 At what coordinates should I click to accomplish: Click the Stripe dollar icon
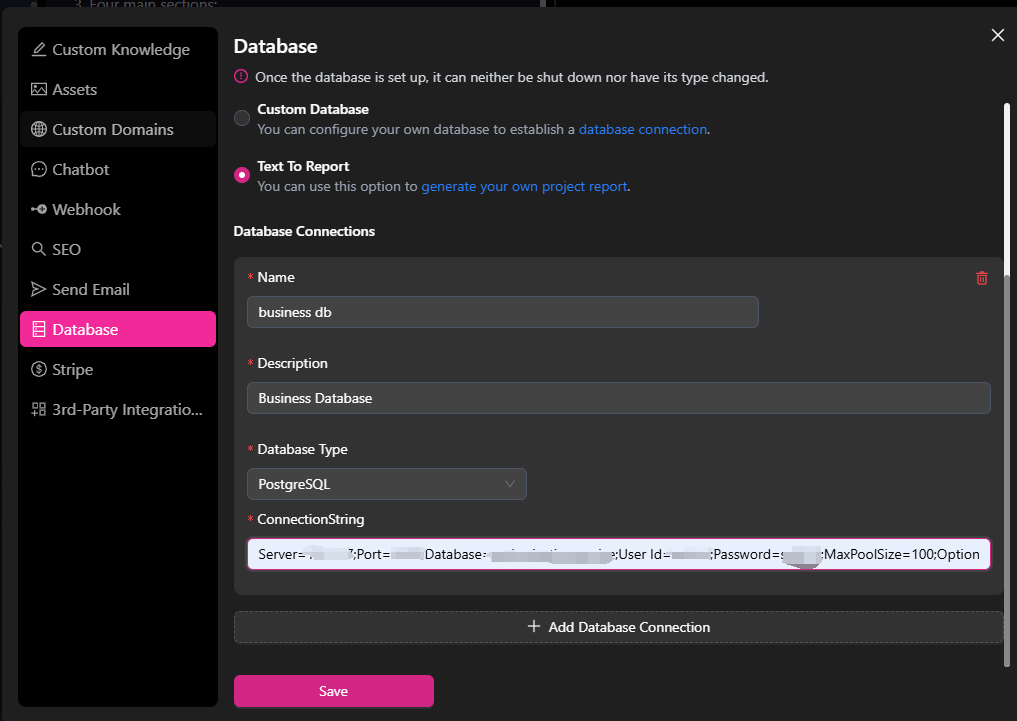(x=39, y=370)
